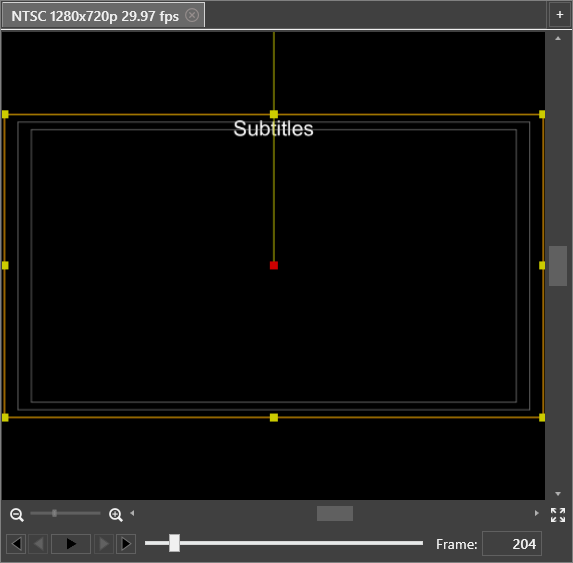The height and width of the screenshot is (563, 573).
Task: Click the zoom out magnifier icon
Action: 17,514
